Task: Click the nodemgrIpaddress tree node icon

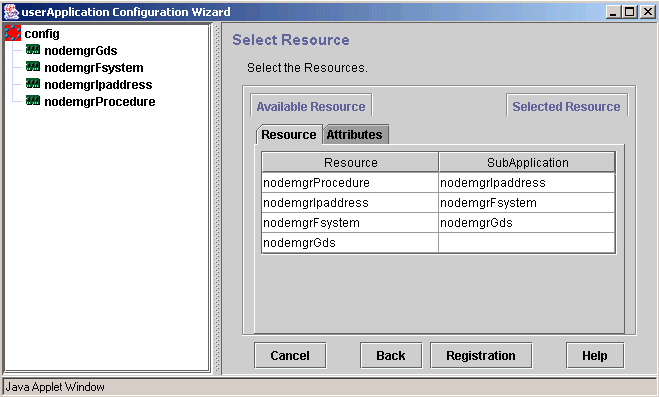Action: [x=33, y=84]
